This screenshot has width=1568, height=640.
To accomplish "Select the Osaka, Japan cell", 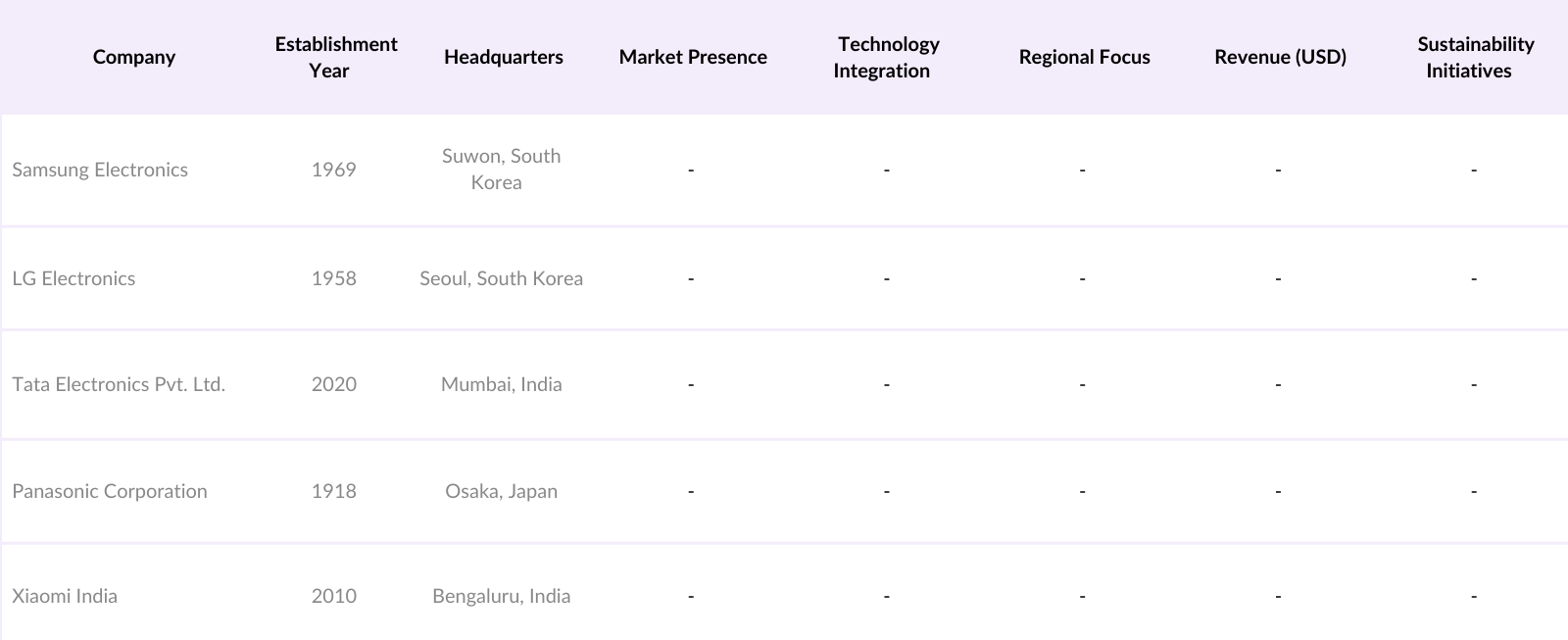I will point(501,491).
